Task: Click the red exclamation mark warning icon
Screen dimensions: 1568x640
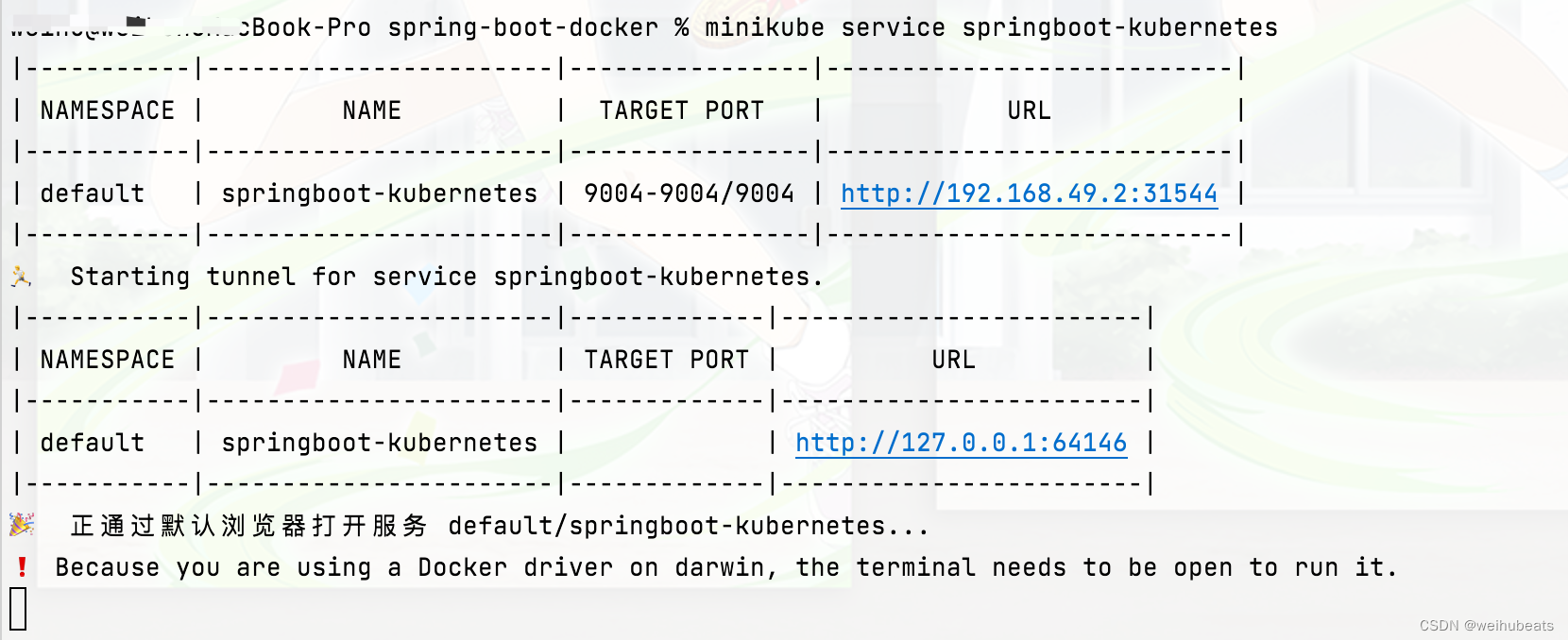Action: tap(22, 567)
